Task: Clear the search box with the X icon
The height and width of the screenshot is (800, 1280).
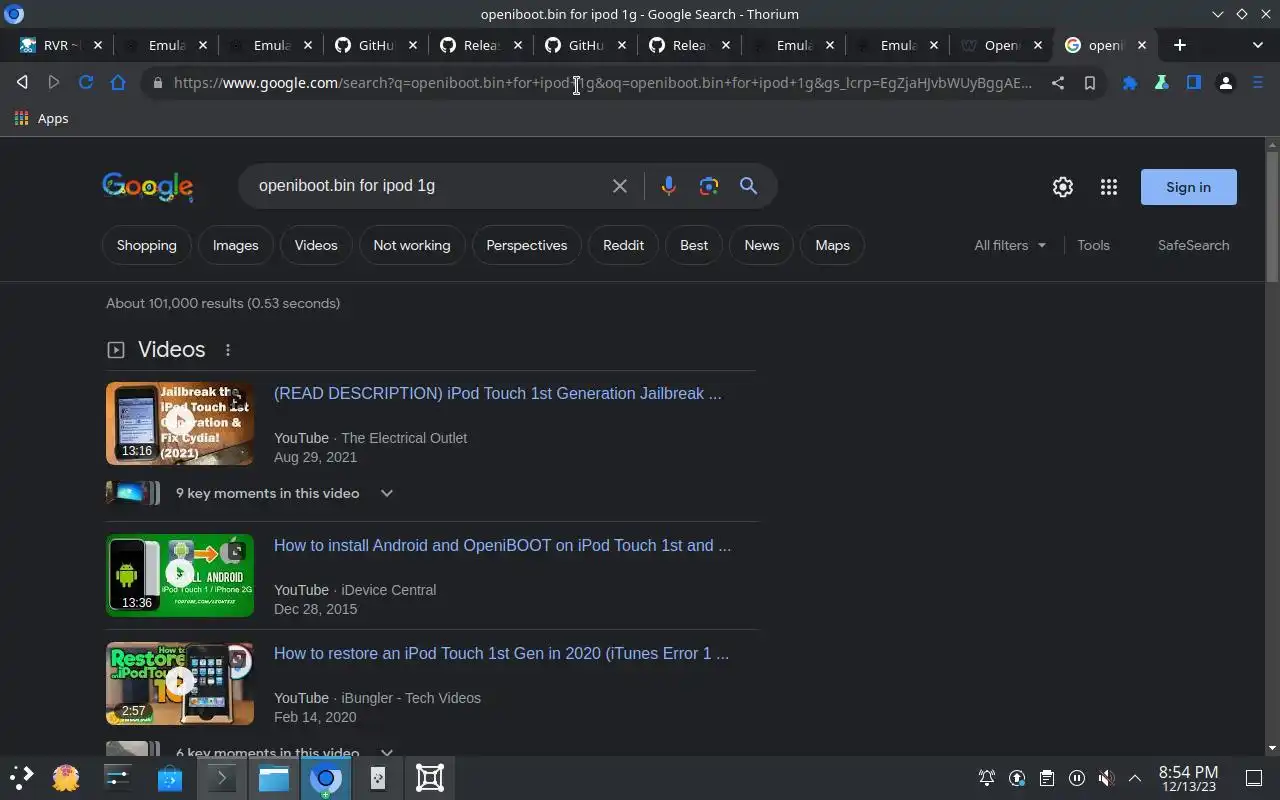Action: [x=620, y=186]
